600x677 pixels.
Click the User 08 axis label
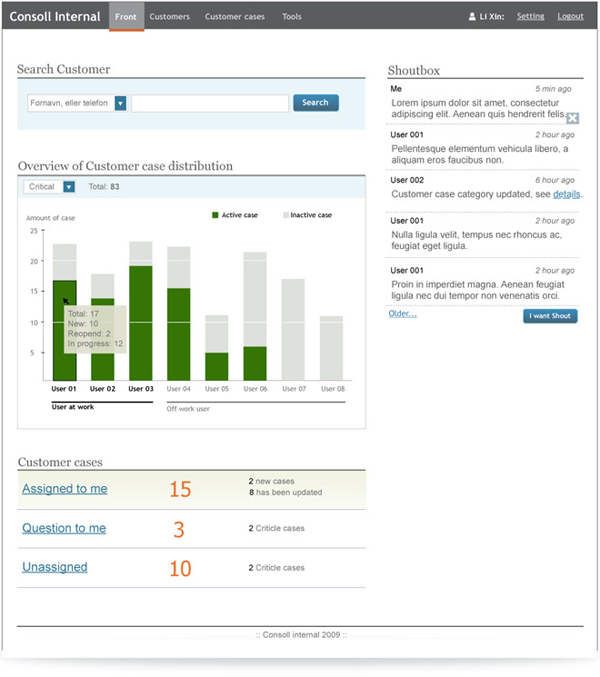coord(333,389)
